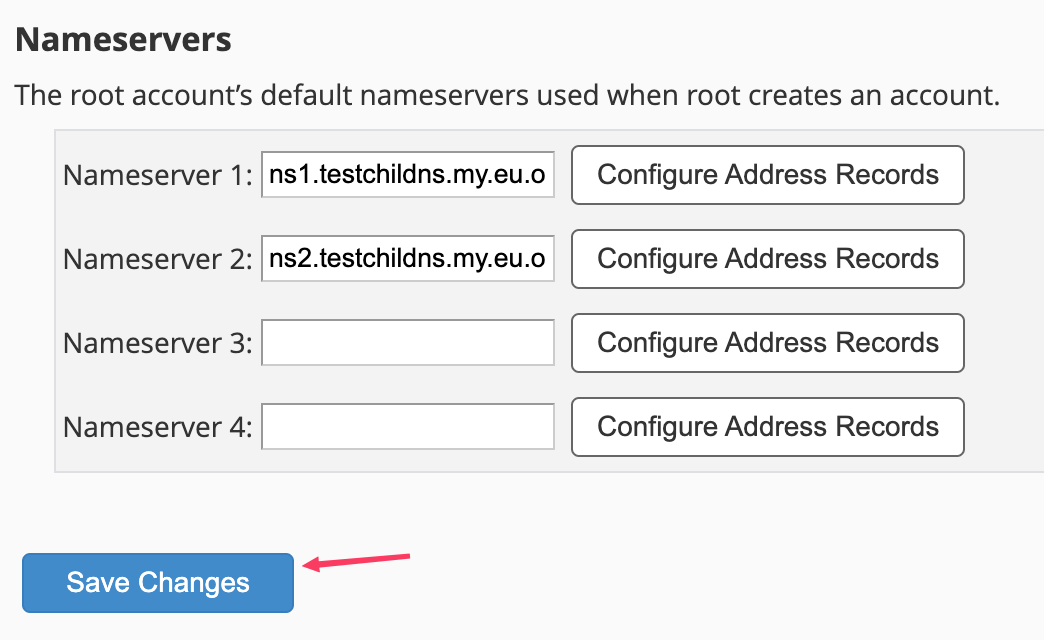Viewport: 1044px width, 640px height.
Task: Click the Nameserver 1 input field
Action: pos(408,175)
